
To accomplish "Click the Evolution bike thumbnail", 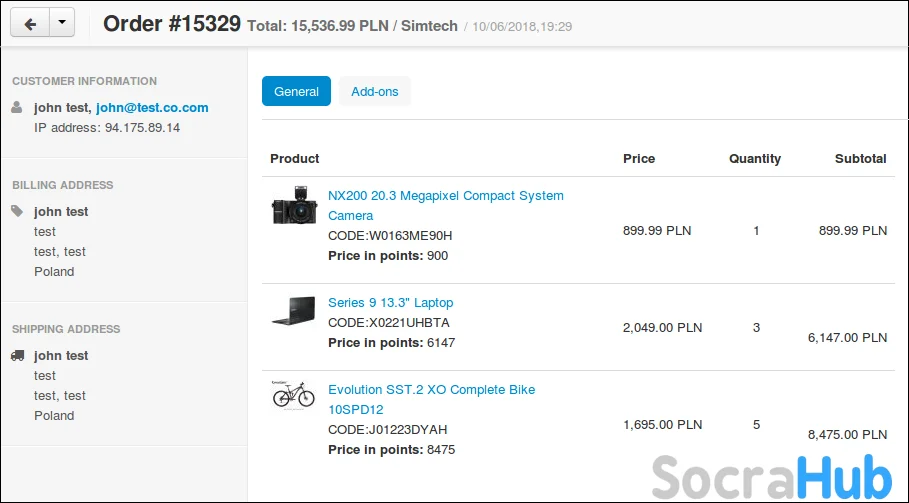I will coord(294,395).
